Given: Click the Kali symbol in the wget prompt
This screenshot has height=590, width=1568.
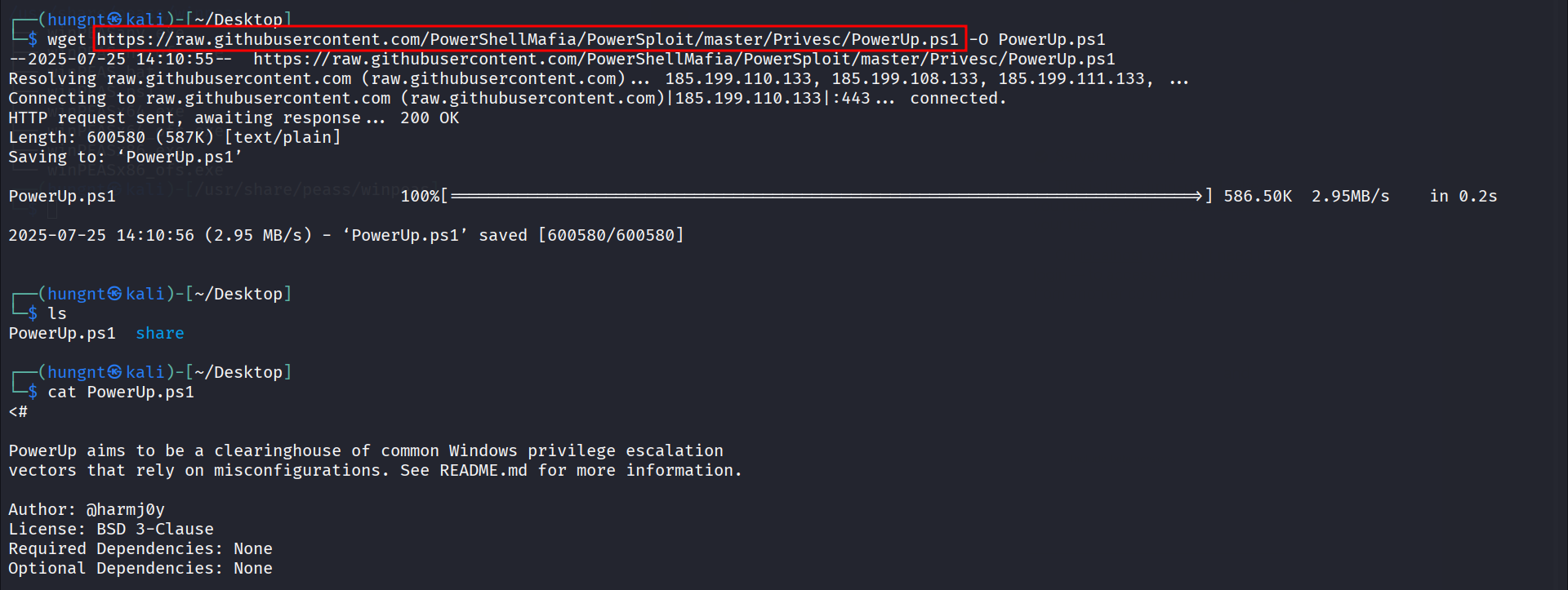Looking at the screenshot, I should (115, 19).
